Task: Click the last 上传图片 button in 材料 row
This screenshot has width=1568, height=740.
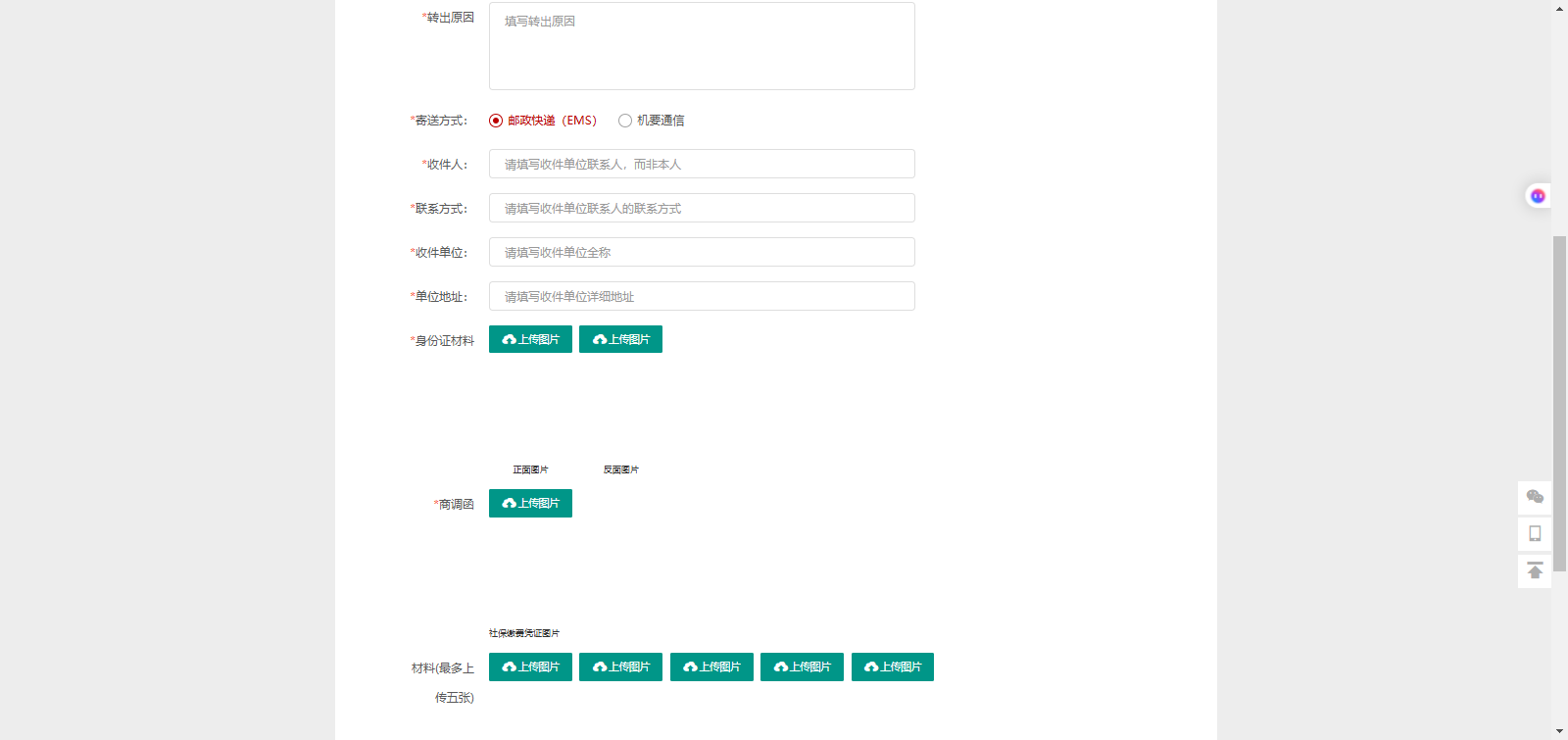Action: pos(893,666)
